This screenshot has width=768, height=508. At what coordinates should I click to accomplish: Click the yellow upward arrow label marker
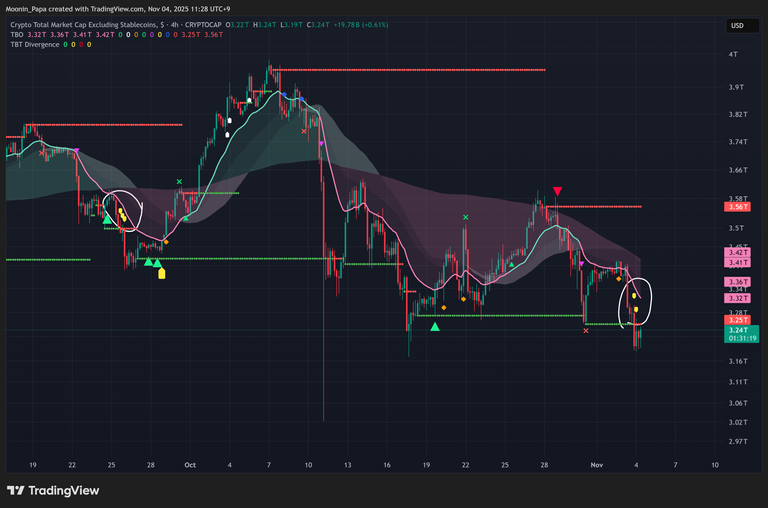(162, 273)
